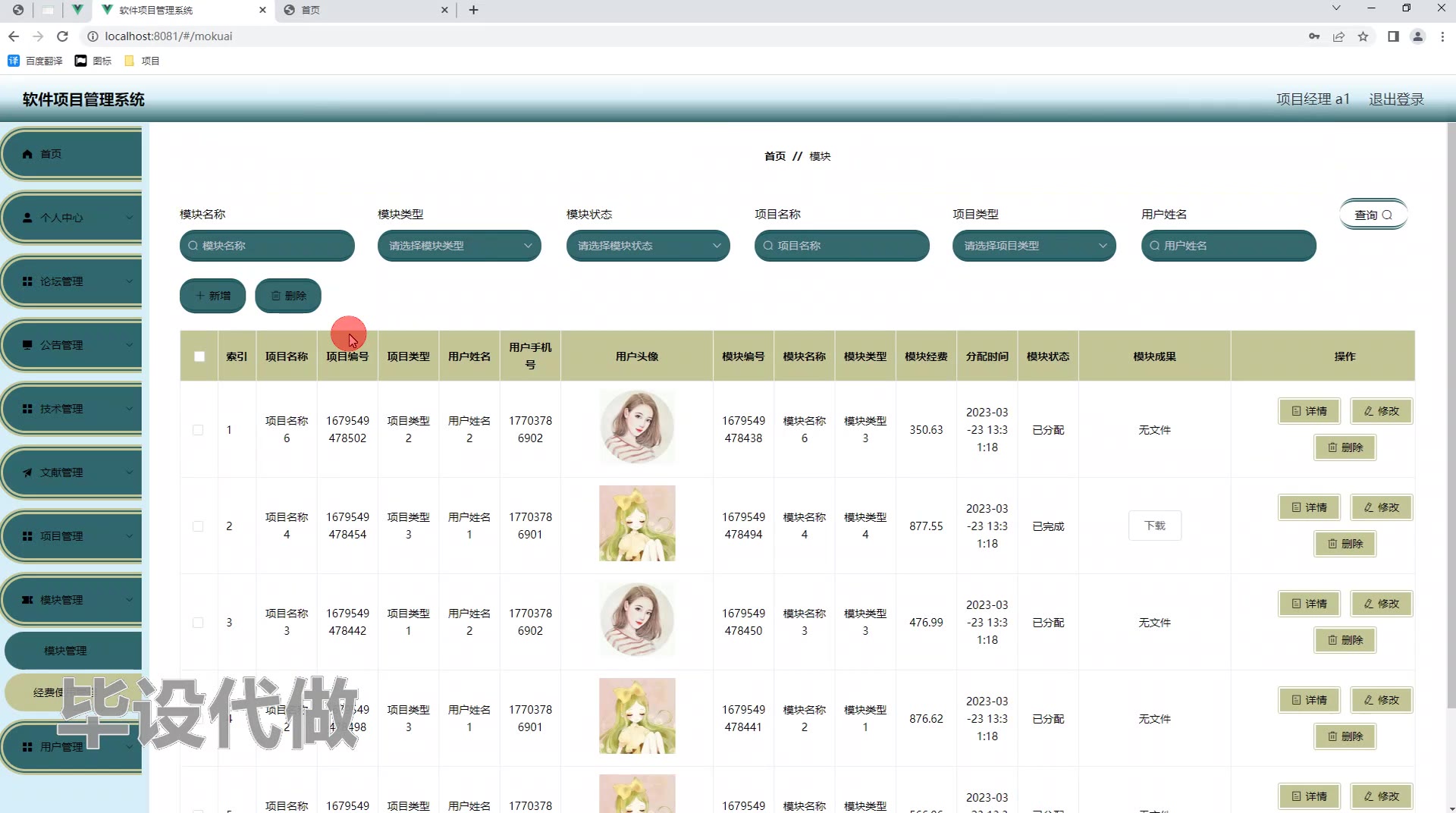
Task: Open the 百度翻译 bookmark
Action: (x=35, y=61)
